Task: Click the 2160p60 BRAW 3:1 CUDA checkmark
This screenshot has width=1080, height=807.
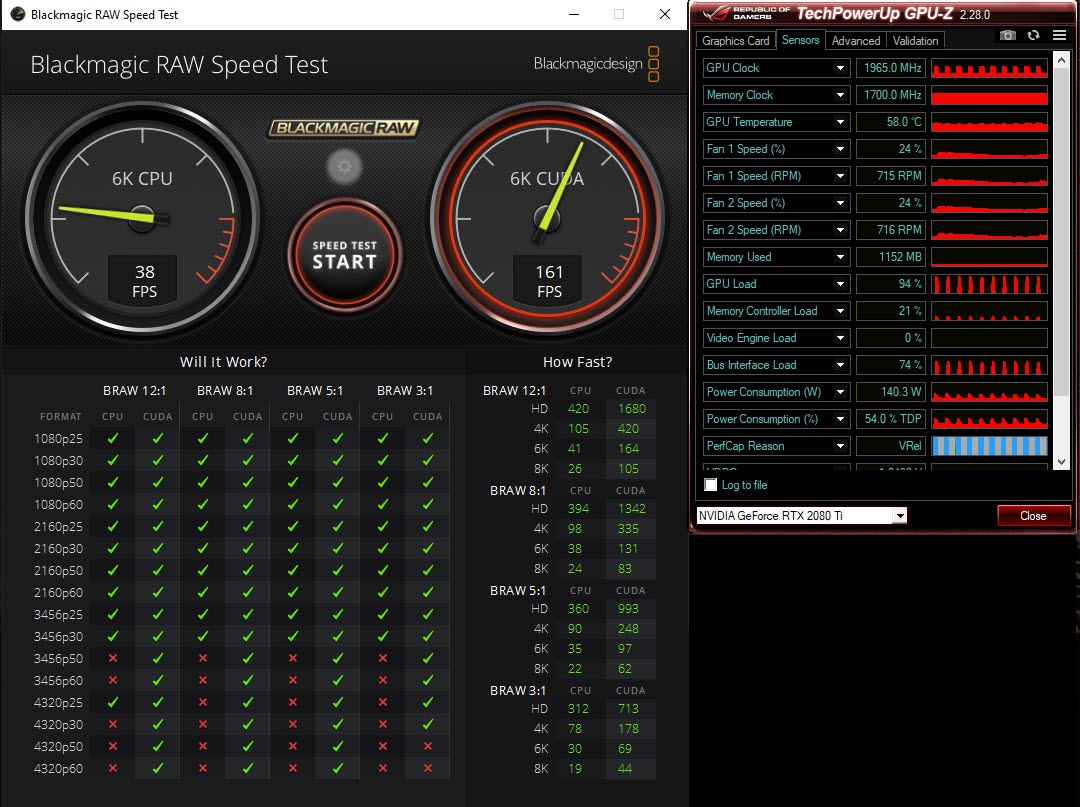Action: pos(428,591)
